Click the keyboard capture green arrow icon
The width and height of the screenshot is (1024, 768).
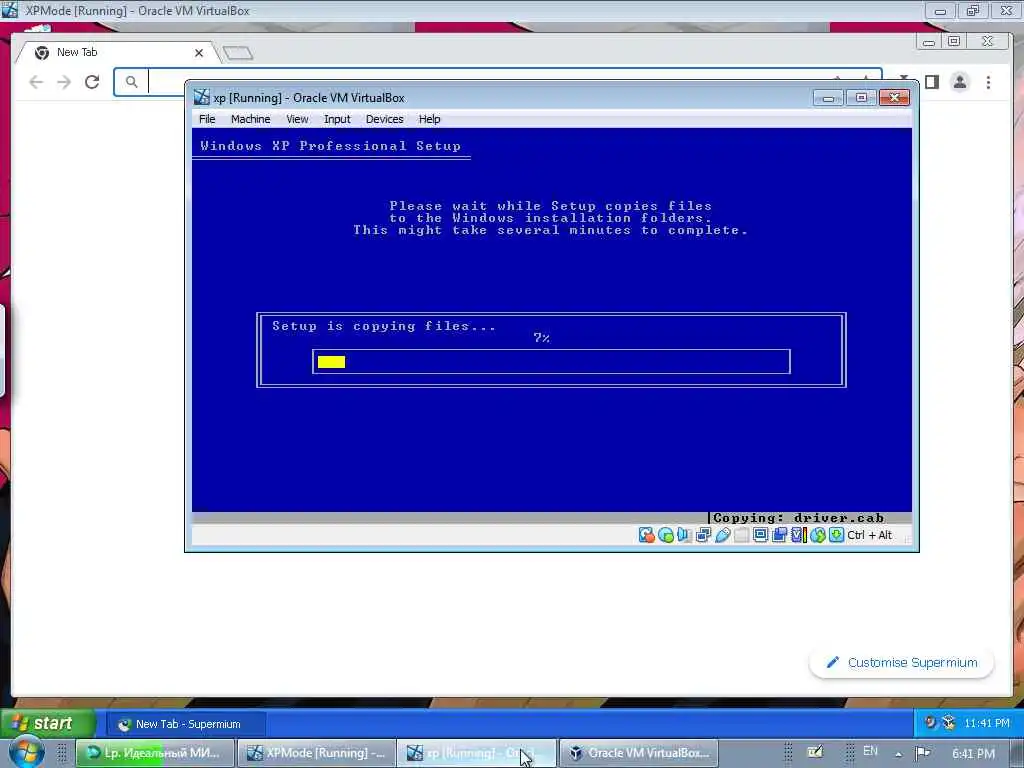pos(837,536)
